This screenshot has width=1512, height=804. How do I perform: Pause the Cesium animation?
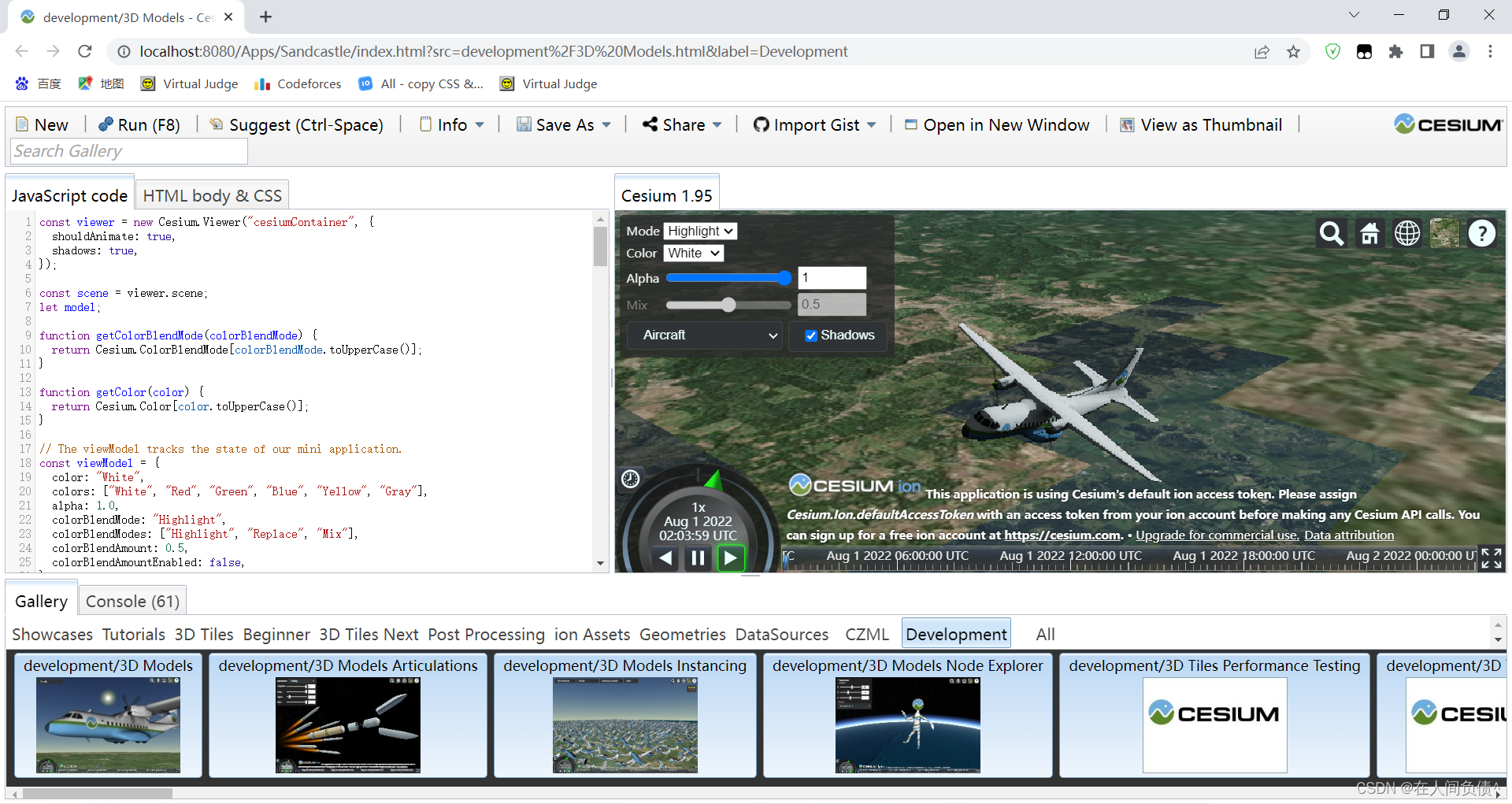tap(699, 558)
